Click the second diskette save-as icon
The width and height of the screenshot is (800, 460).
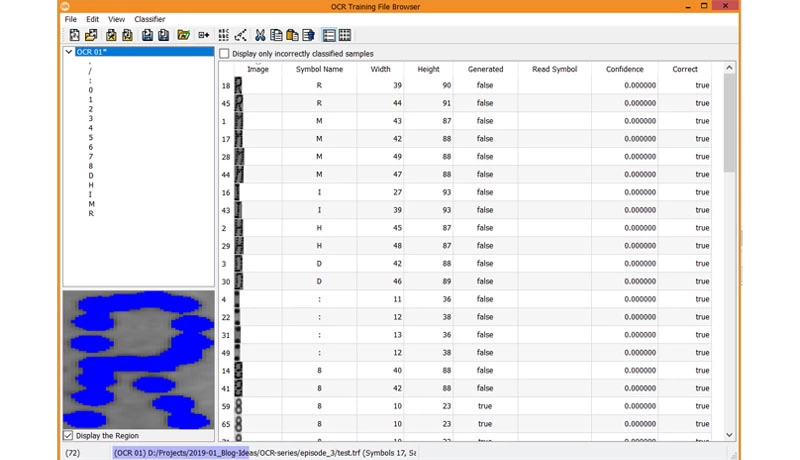point(164,35)
